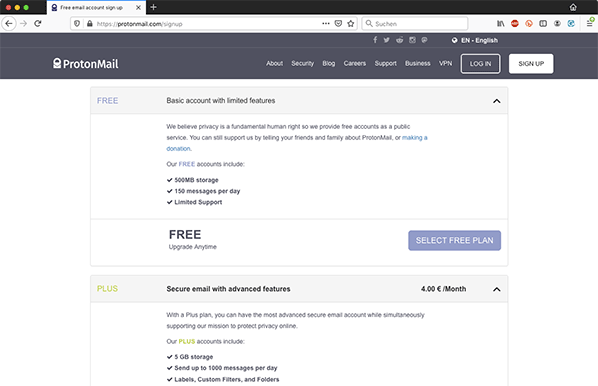
Task: Click the SELECT FREE PLAN button
Action: [x=455, y=240]
